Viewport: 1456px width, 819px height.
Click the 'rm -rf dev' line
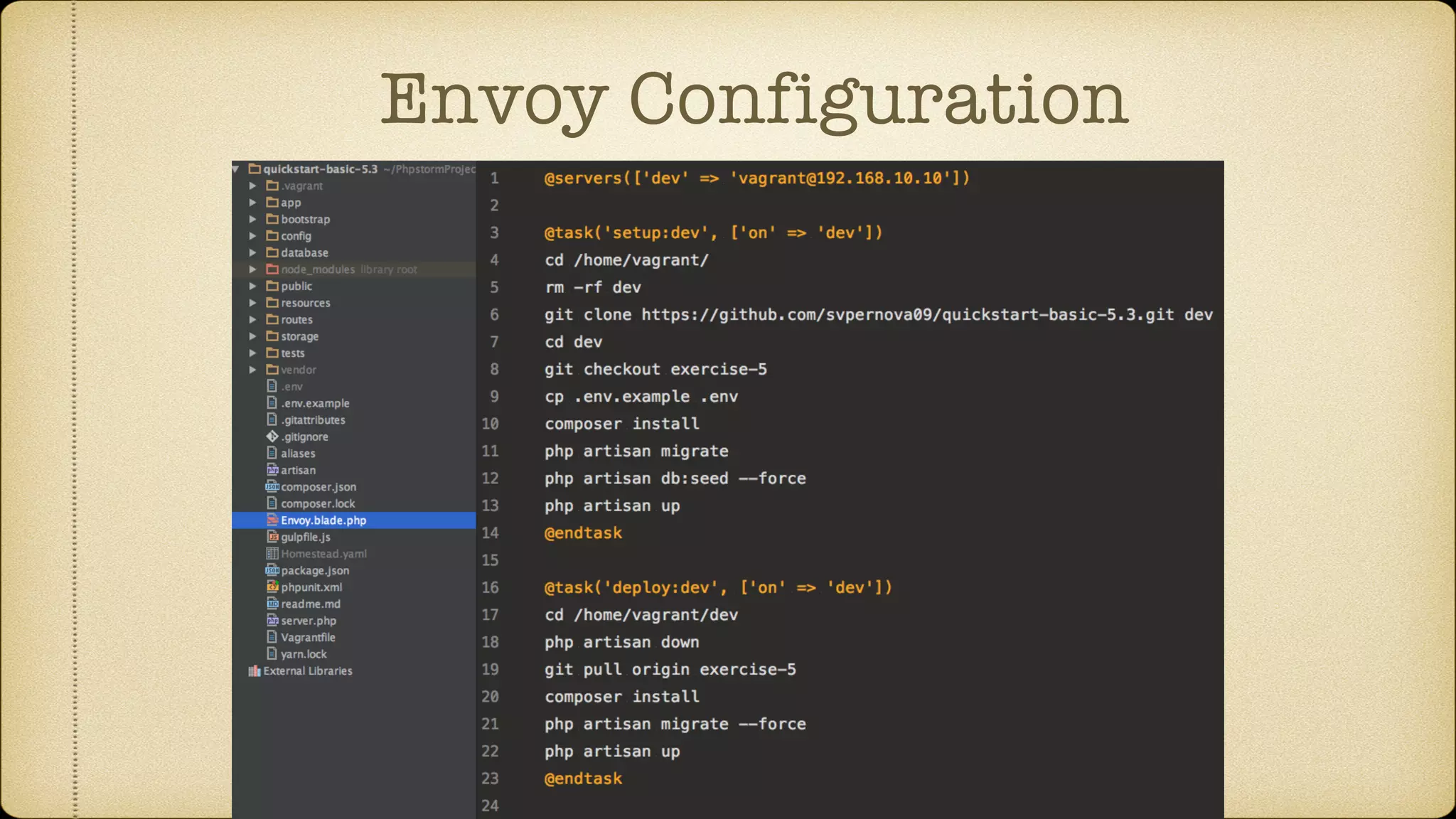(x=593, y=287)
